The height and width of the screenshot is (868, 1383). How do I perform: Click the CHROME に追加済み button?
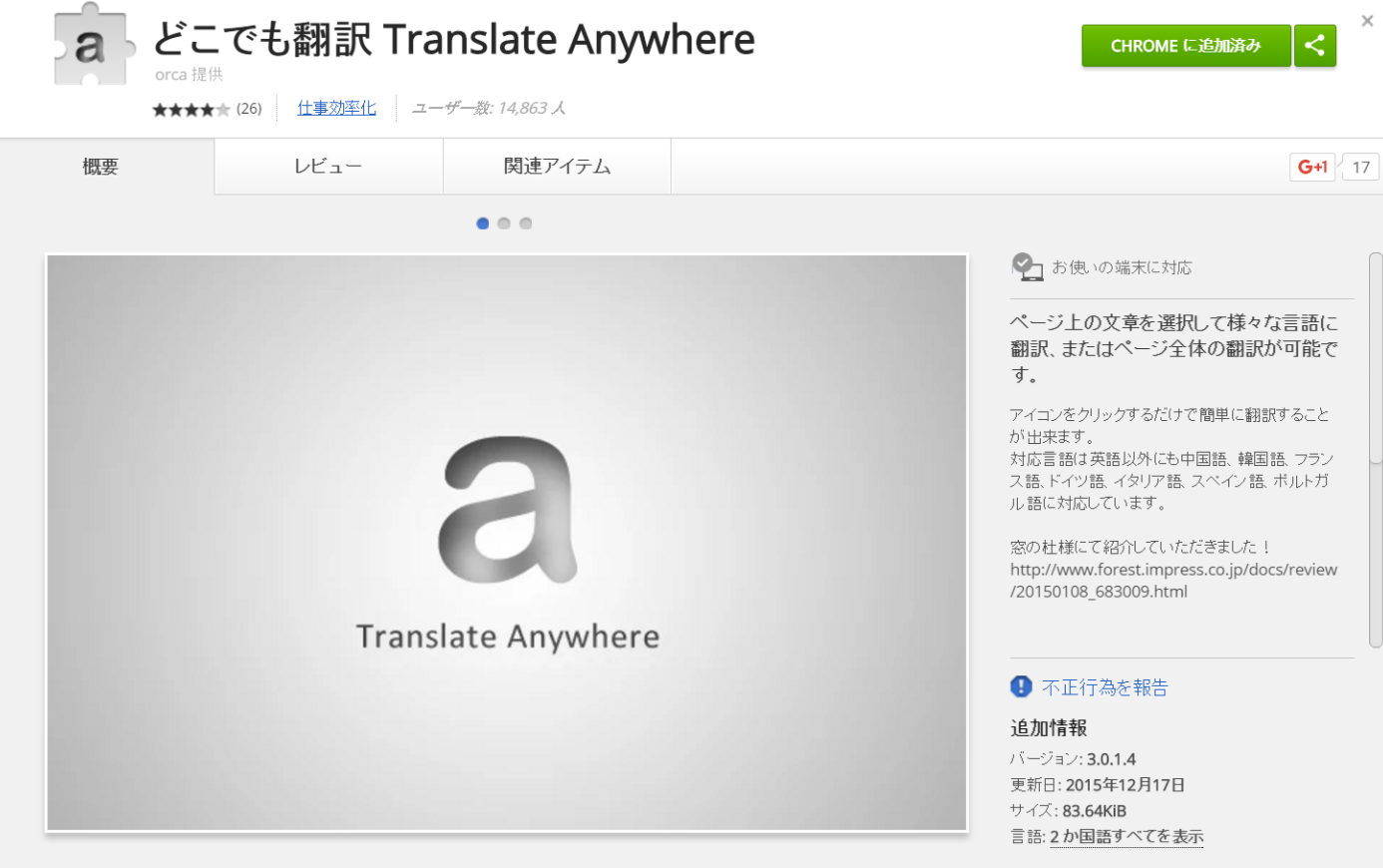[1185, 46]
